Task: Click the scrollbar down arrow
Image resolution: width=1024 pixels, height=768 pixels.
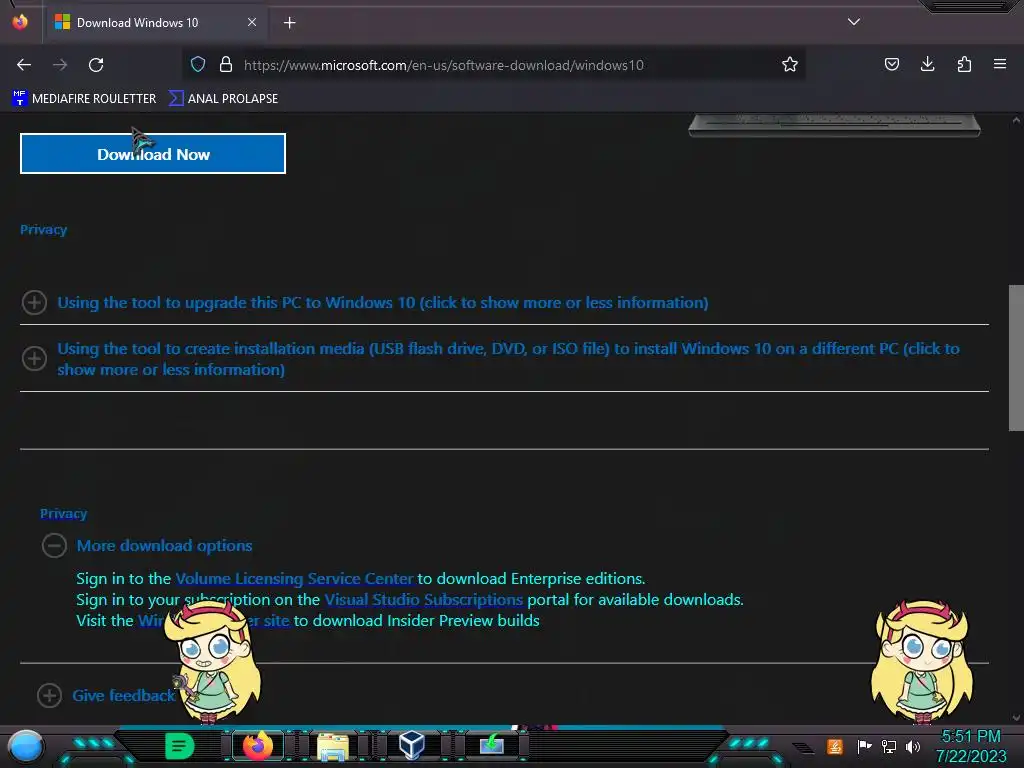Action: click(x=1016, y=717)
